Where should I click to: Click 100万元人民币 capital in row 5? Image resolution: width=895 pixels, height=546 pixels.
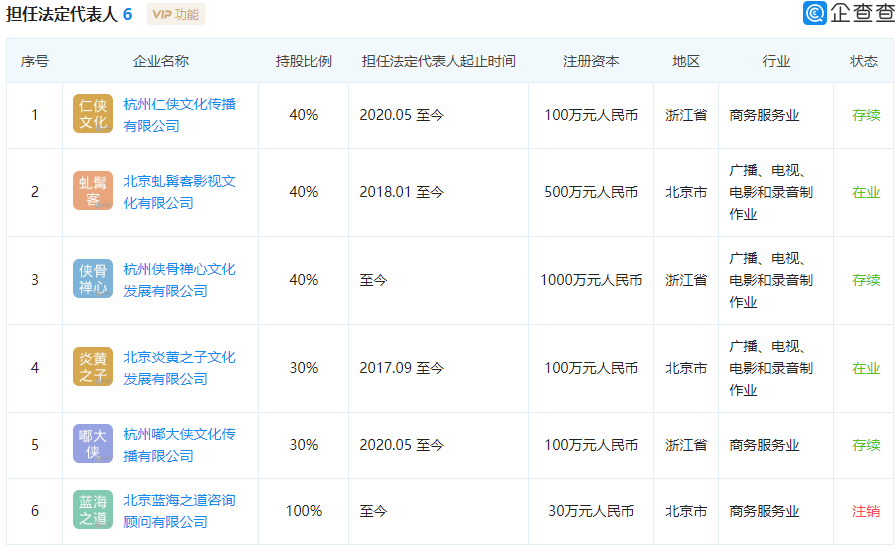(591, 444)
